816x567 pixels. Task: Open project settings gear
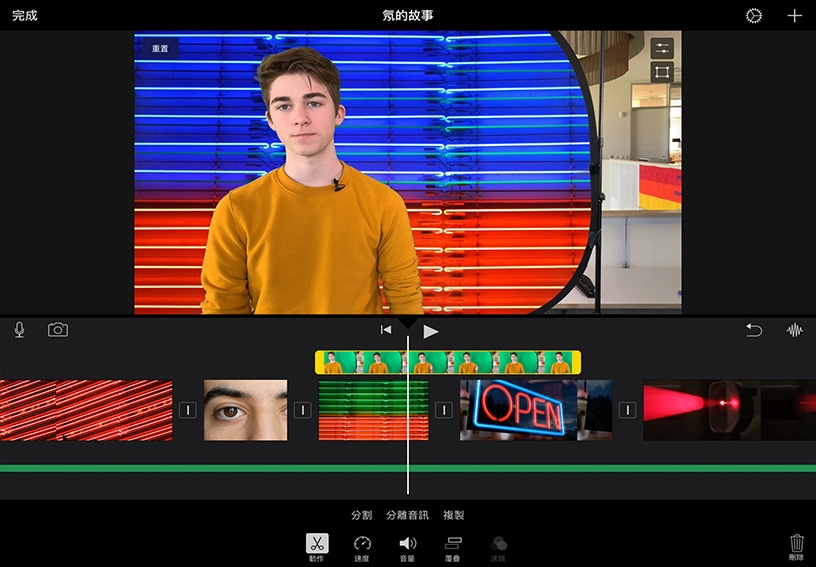[x=753, y=16]
